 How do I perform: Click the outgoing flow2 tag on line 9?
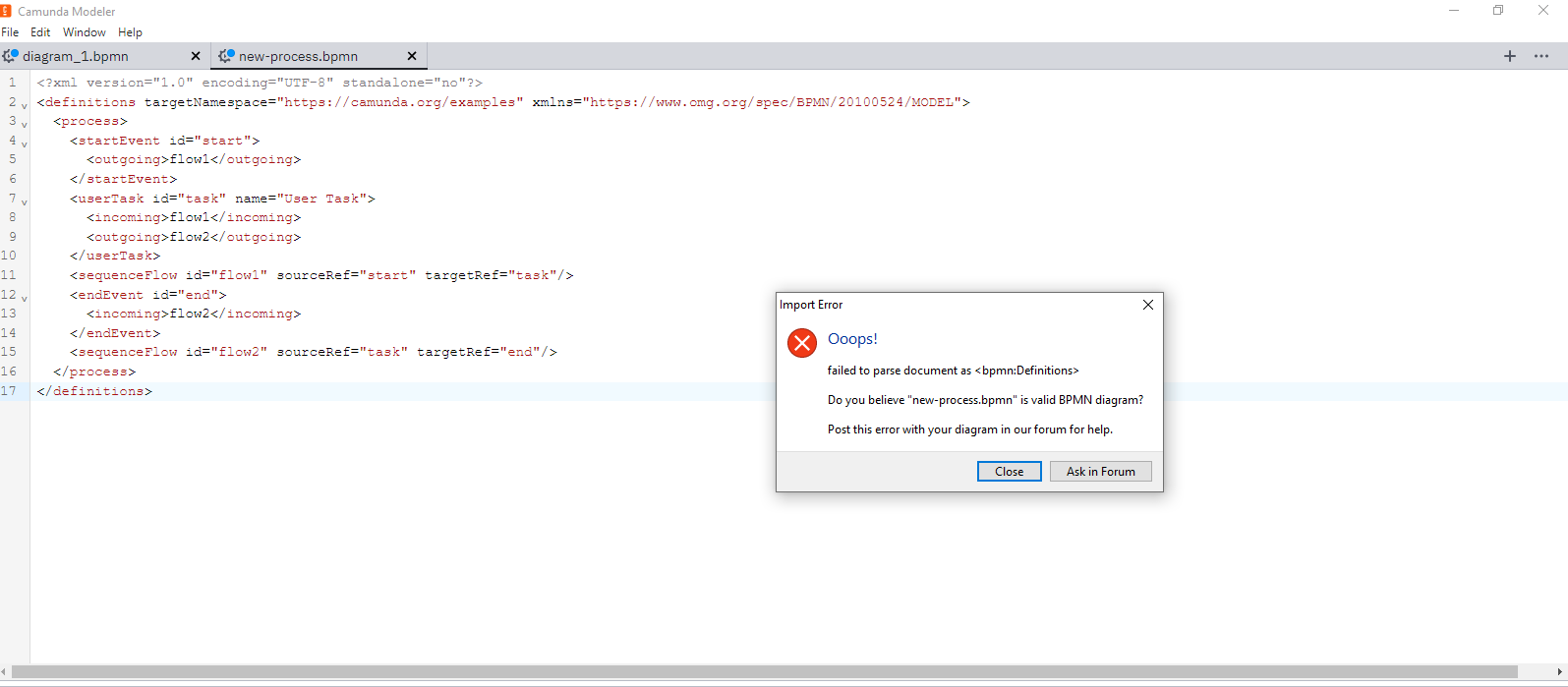click(194, 237)
